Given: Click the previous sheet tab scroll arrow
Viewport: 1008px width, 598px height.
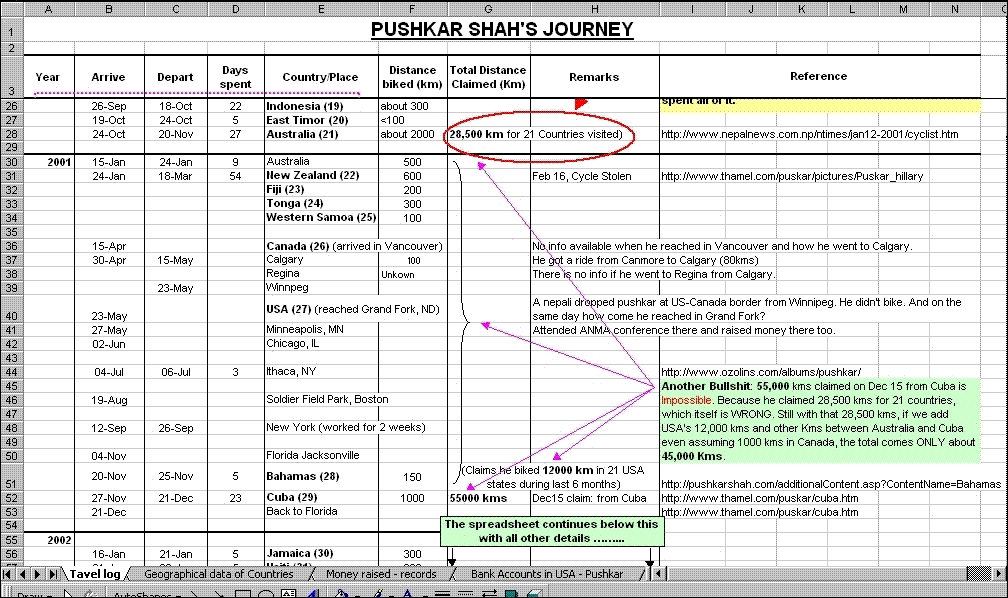Looking at the screenshot, I should pyautogui.click(x=24, y=574).
